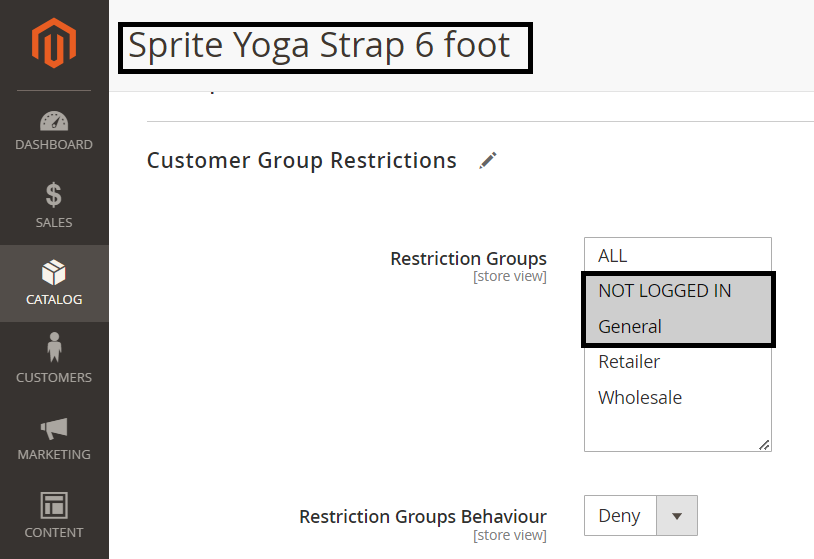
Task: Click the Deny behaviour select box
Action: coord(620,516)
